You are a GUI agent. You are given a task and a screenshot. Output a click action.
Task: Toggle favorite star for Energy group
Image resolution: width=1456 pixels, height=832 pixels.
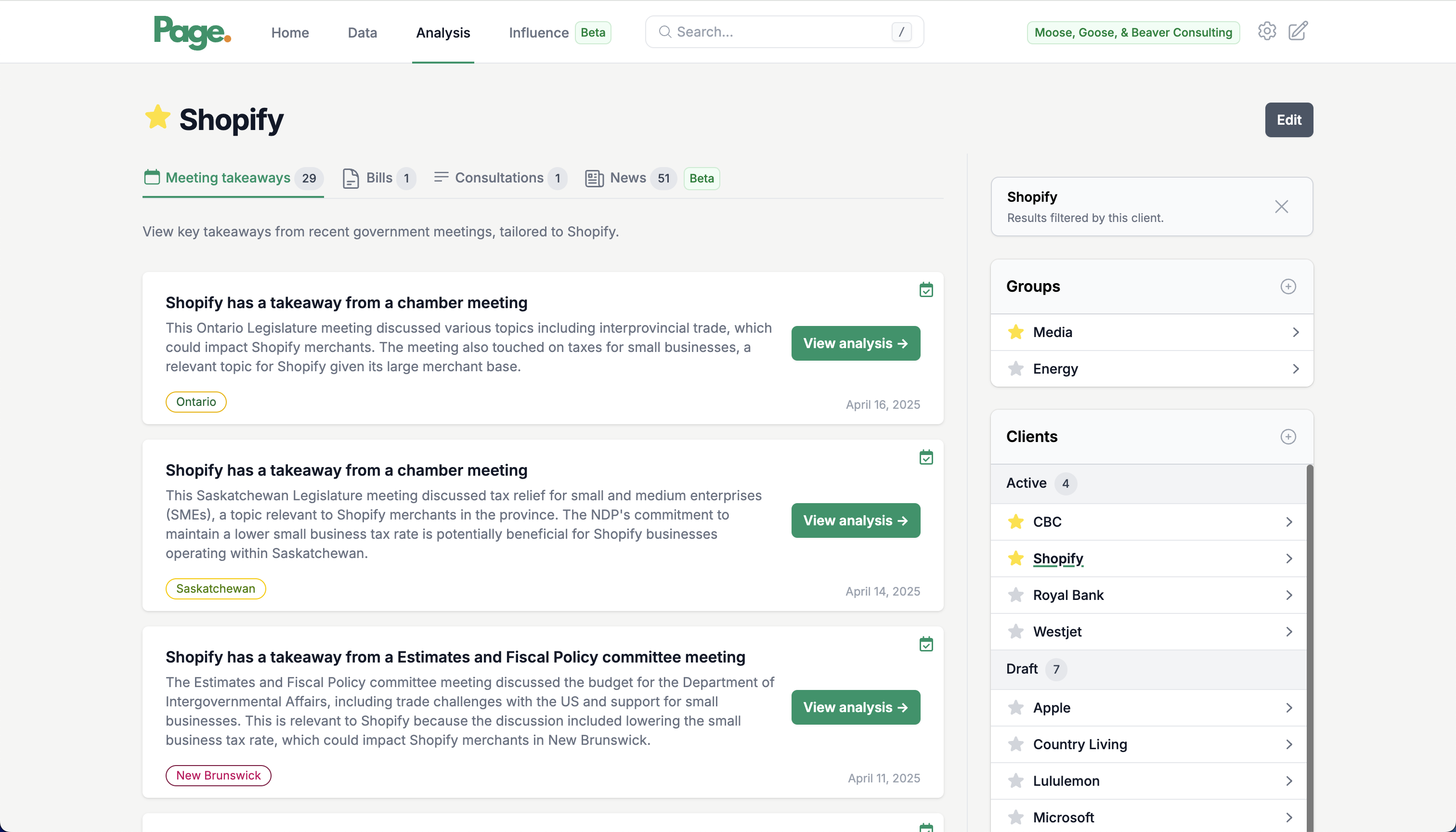coord(1016,368)
